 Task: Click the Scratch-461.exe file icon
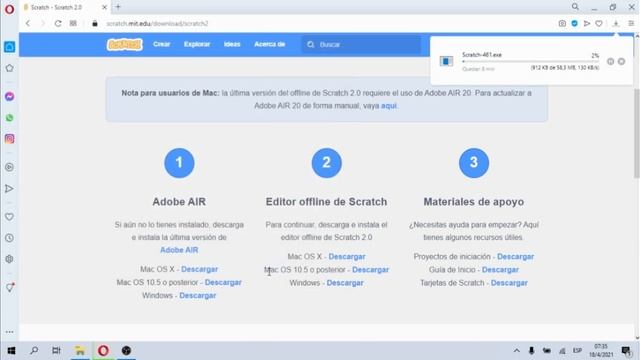tap(446, 61)
